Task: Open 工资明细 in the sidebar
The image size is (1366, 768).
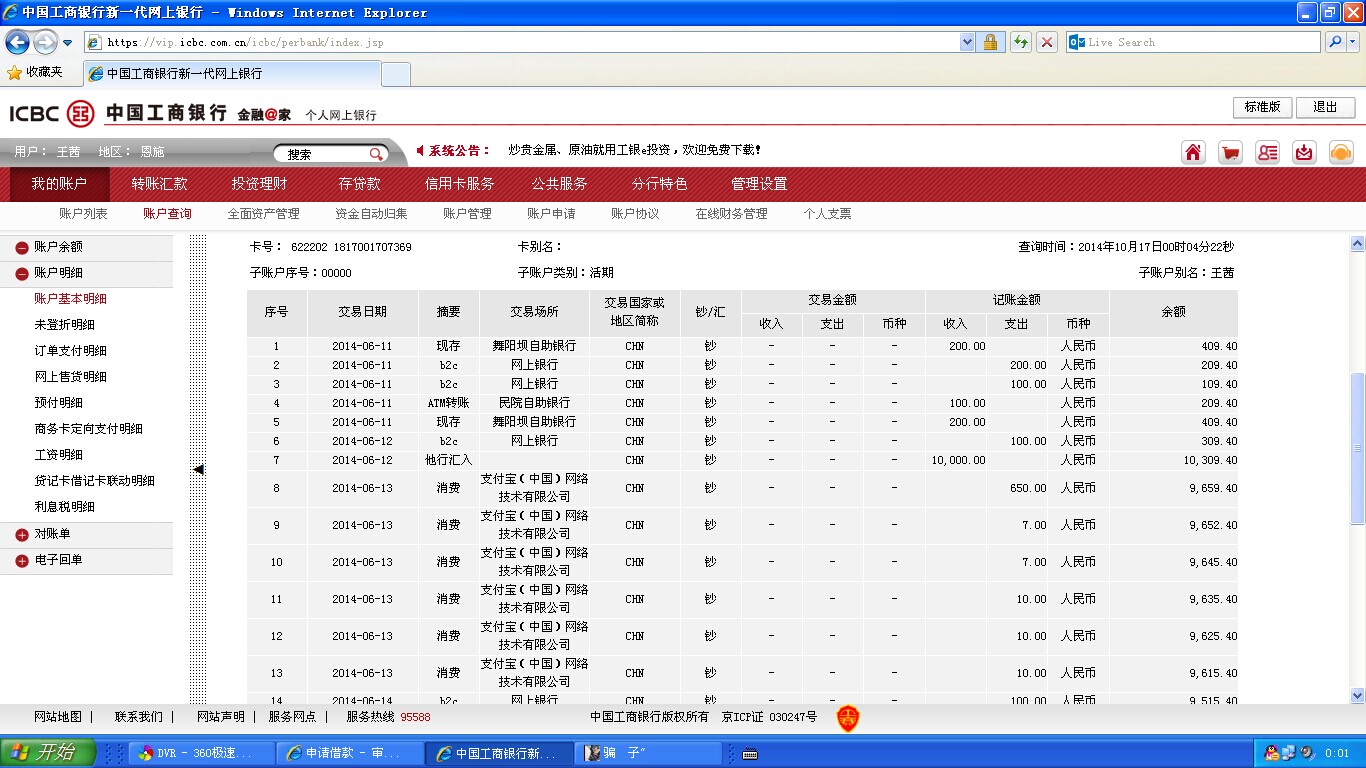Action: point(58,455)
